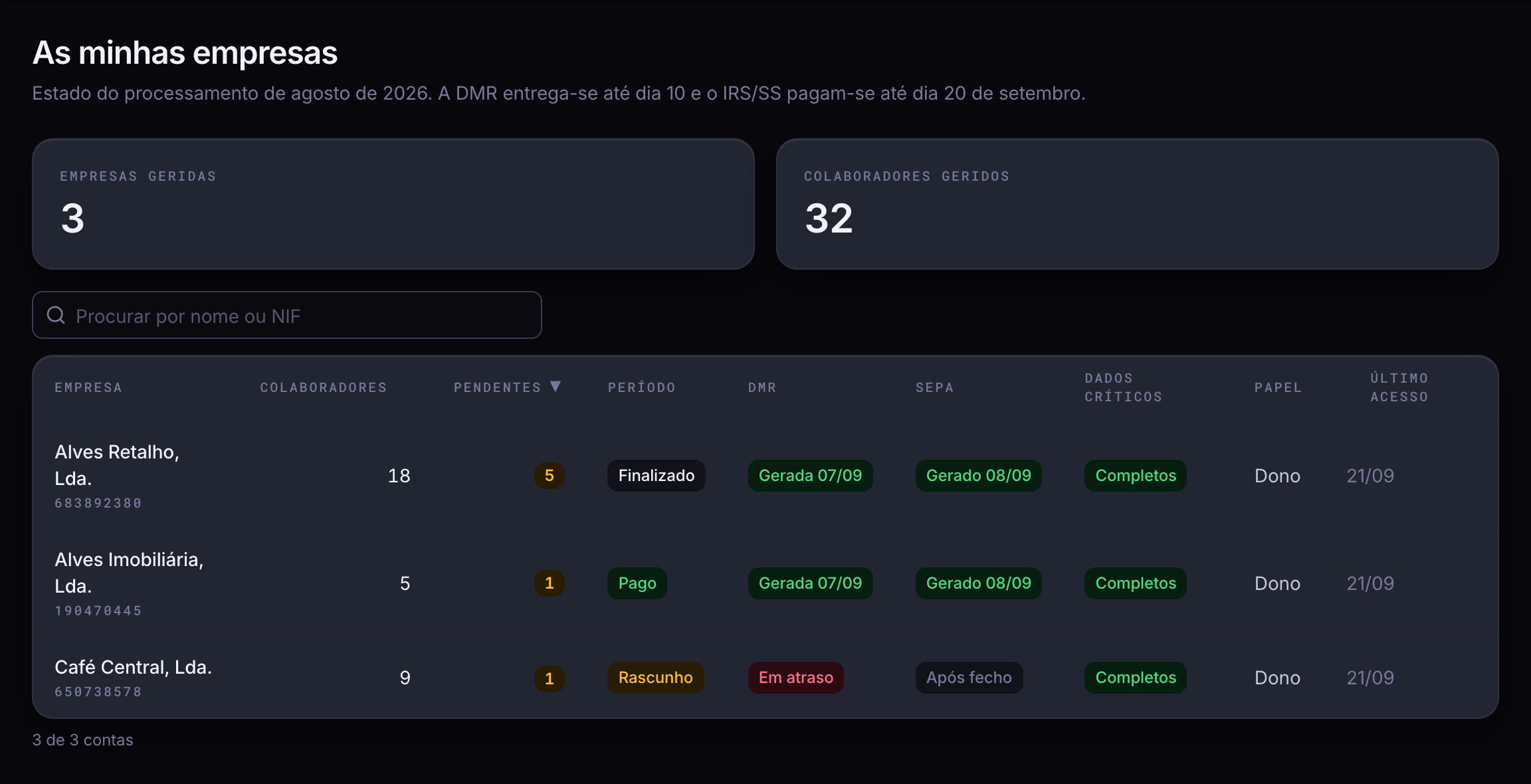
Task: Click the search magnifier icon
Action: pyautogui.click(x=56, y=315)
